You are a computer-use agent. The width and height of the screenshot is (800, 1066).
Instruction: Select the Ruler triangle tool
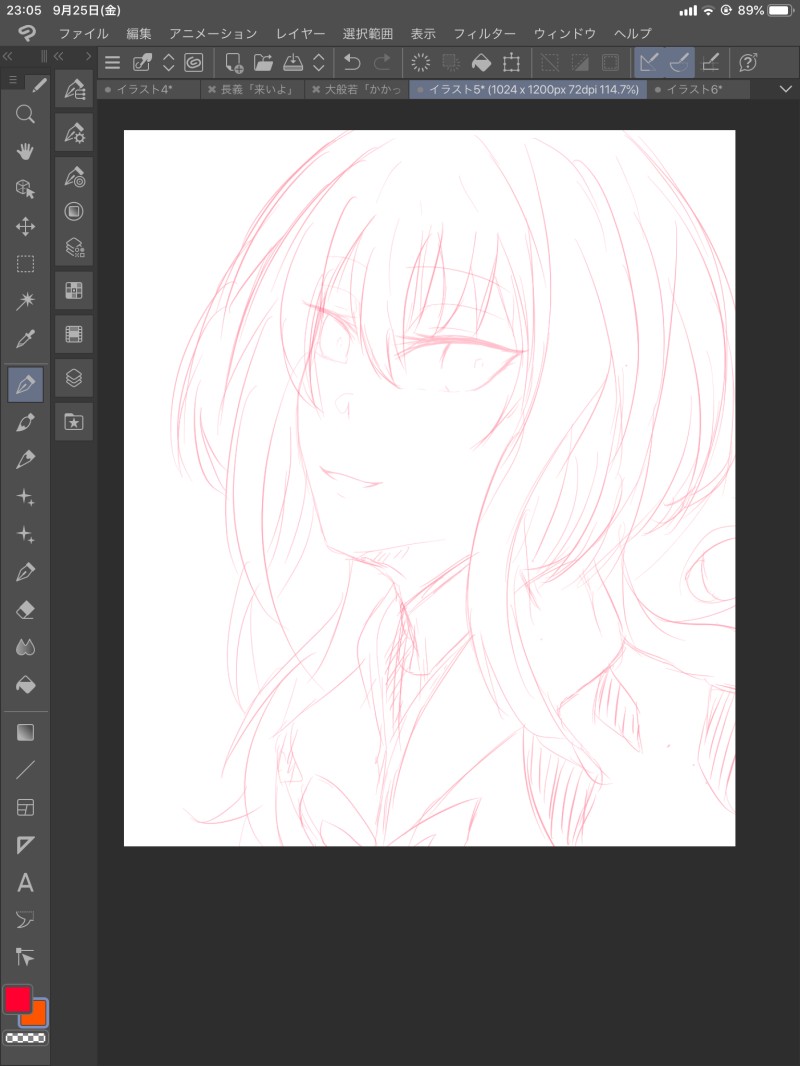coord(25,845)
